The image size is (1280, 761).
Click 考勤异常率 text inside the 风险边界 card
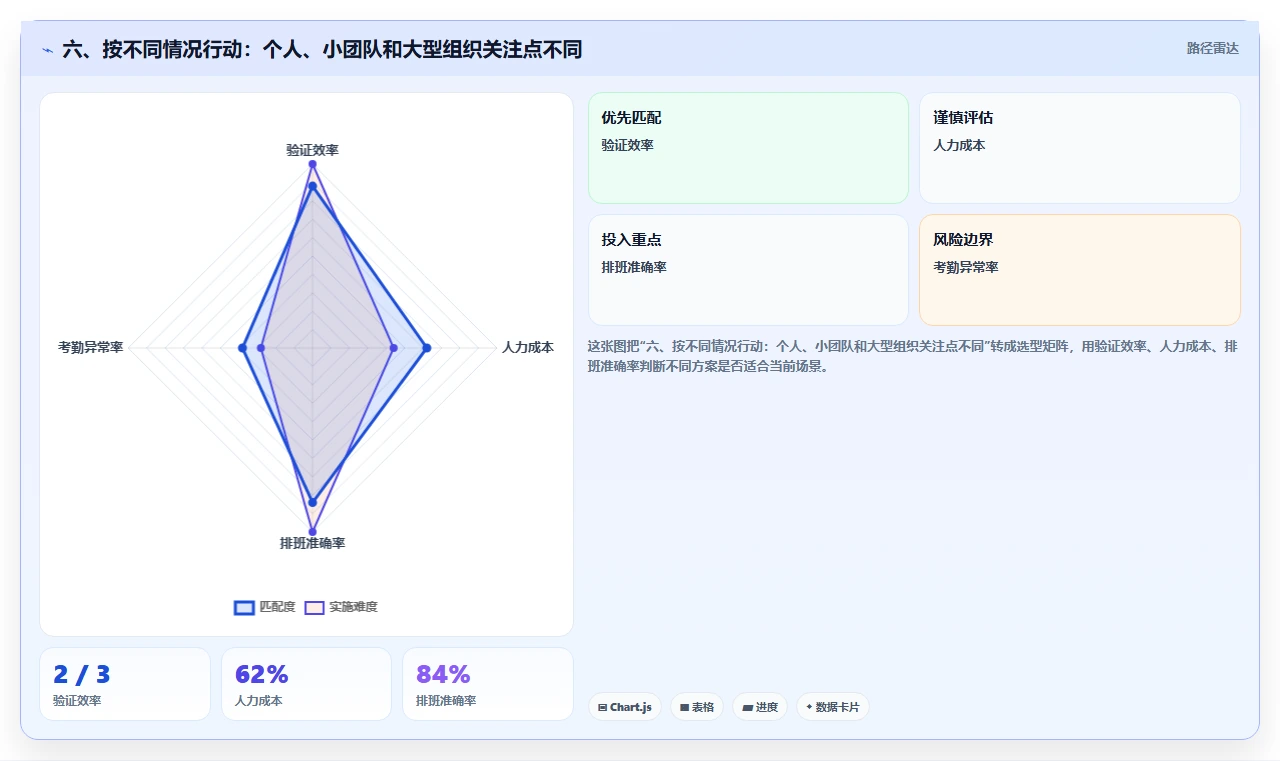966,267
